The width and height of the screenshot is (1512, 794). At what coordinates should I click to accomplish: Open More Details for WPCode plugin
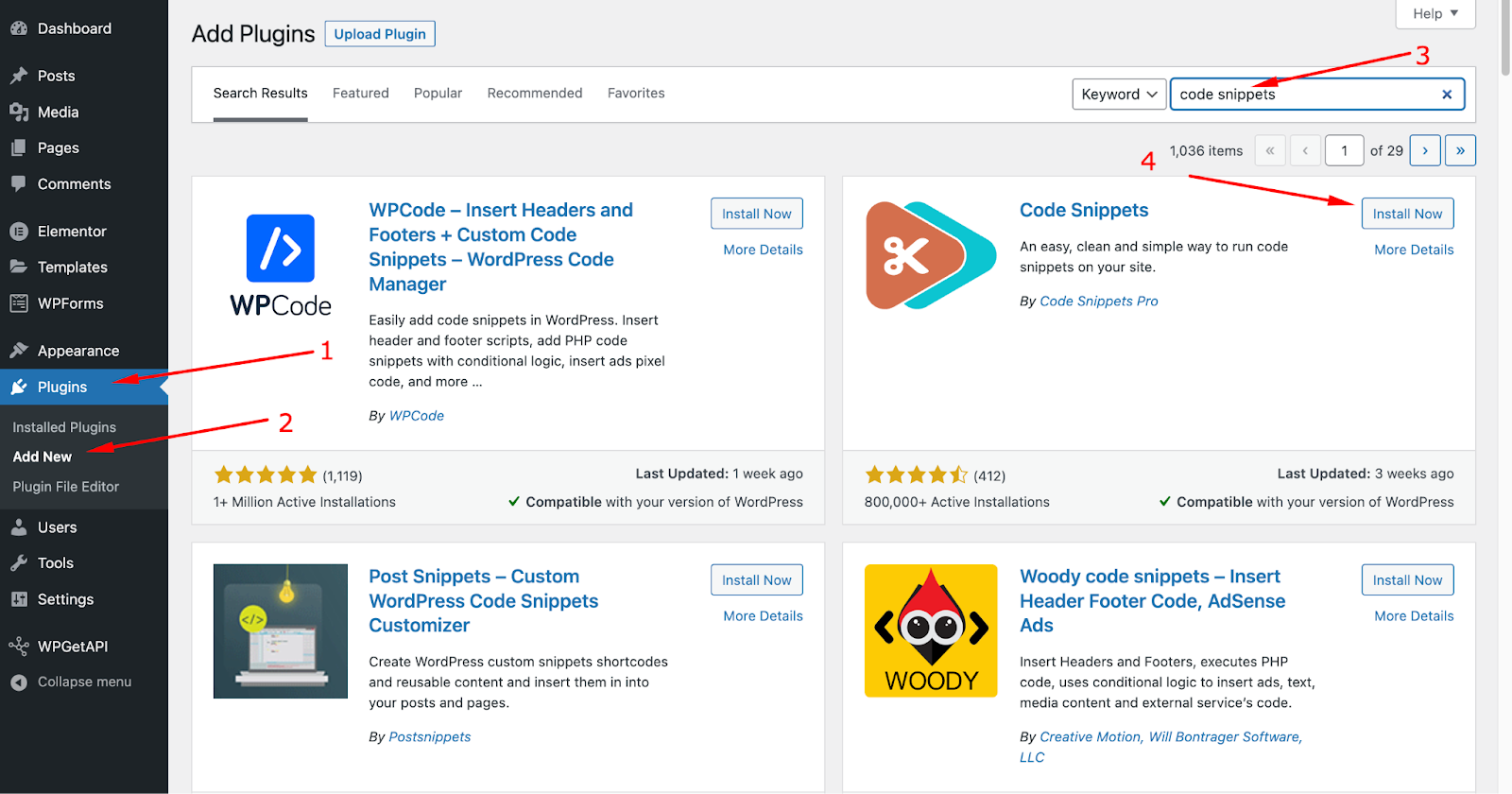click(763, 250)
